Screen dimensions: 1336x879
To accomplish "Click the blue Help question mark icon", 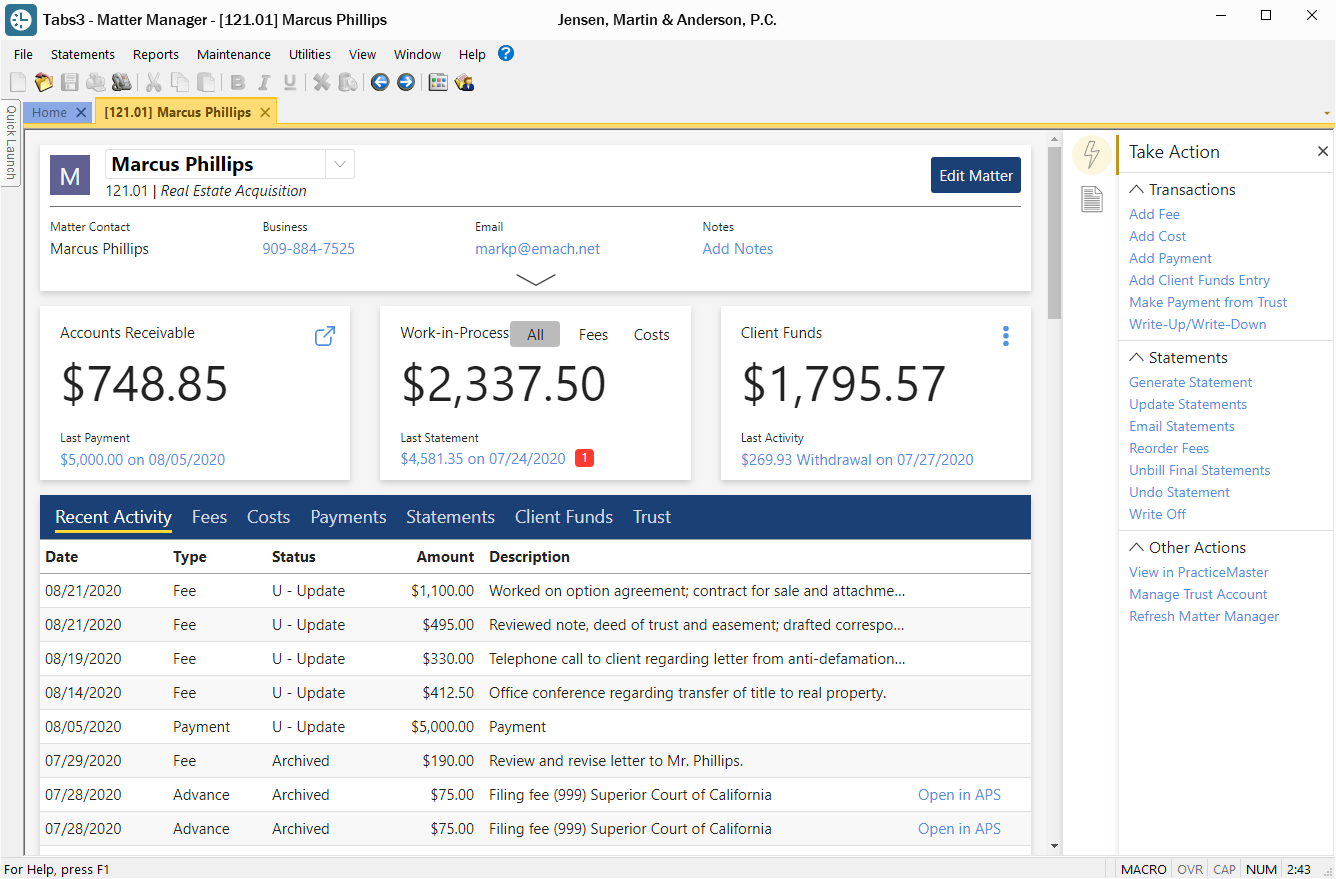I will [506, 54].
